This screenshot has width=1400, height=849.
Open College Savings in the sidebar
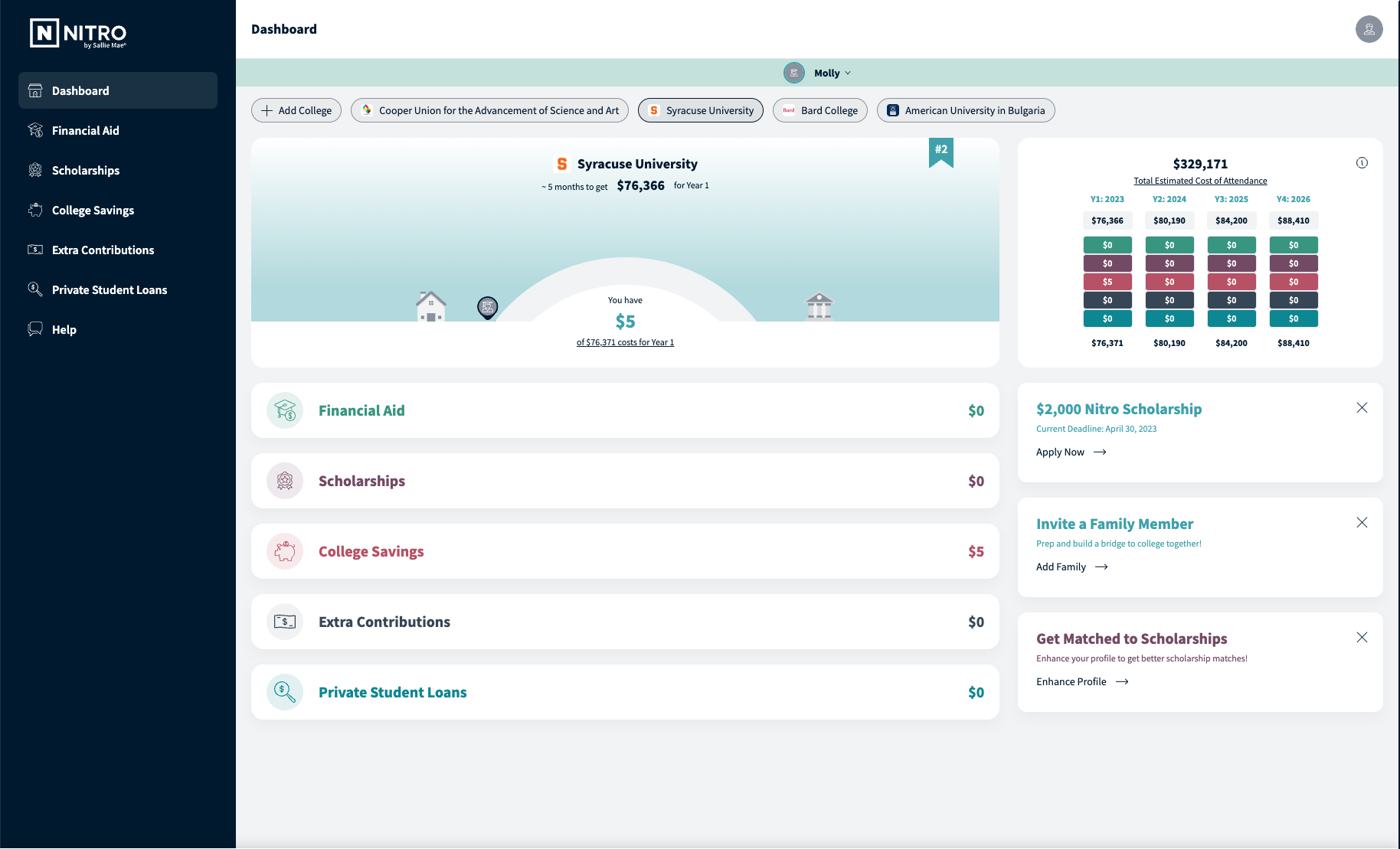[x=118, y=210]
